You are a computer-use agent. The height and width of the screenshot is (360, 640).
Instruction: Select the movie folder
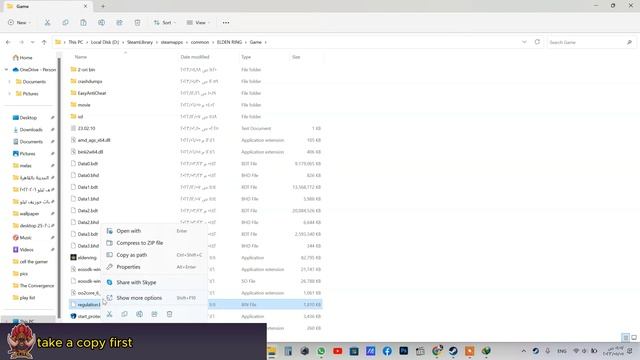84,105
